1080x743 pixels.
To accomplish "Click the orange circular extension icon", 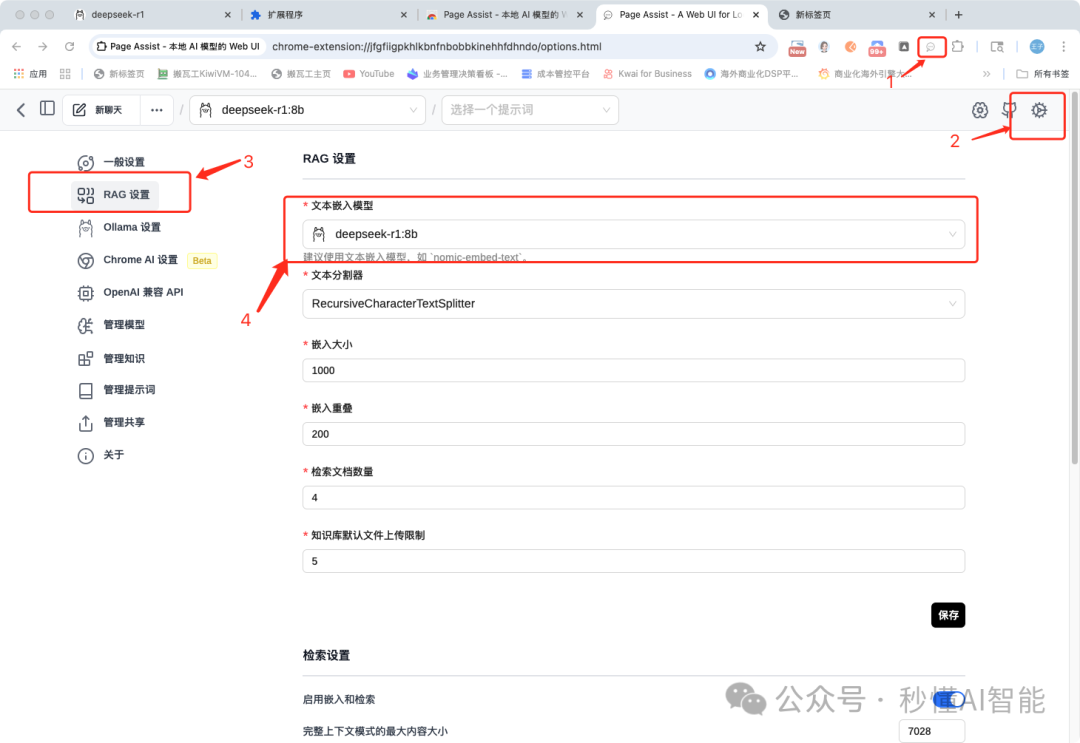I will (x=851, y=47).
